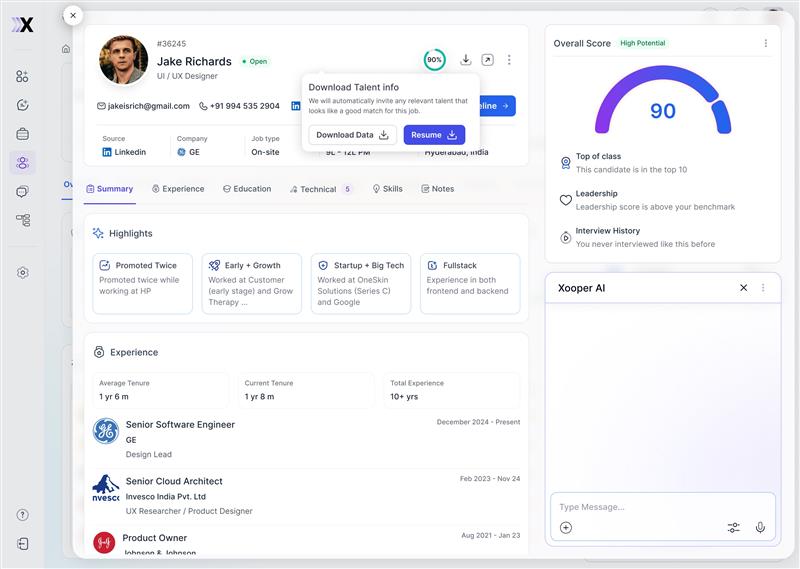The image size is (800, 569).
Task: Click the Type Message input field
Action: point(663,507)
